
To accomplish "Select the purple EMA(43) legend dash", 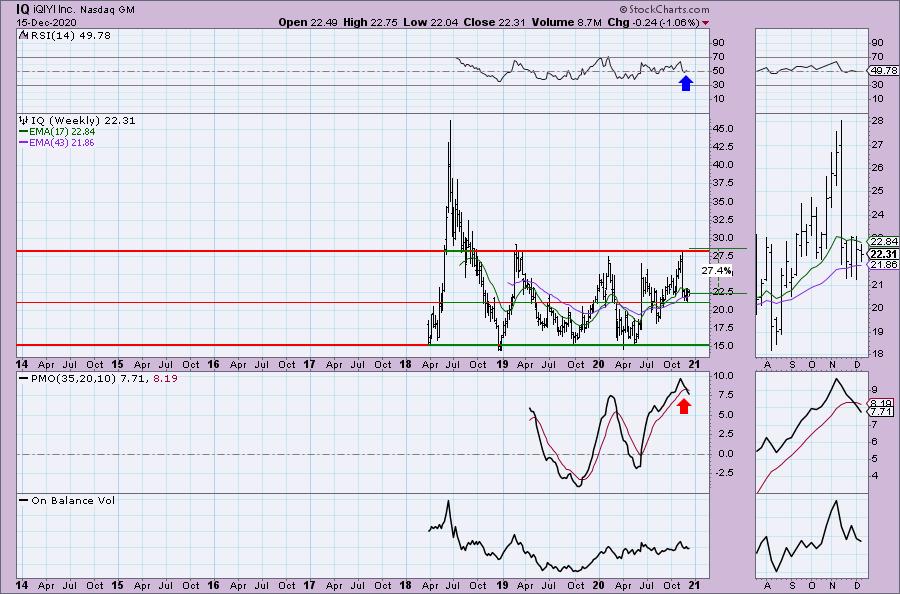I will [x=24, y=142].
